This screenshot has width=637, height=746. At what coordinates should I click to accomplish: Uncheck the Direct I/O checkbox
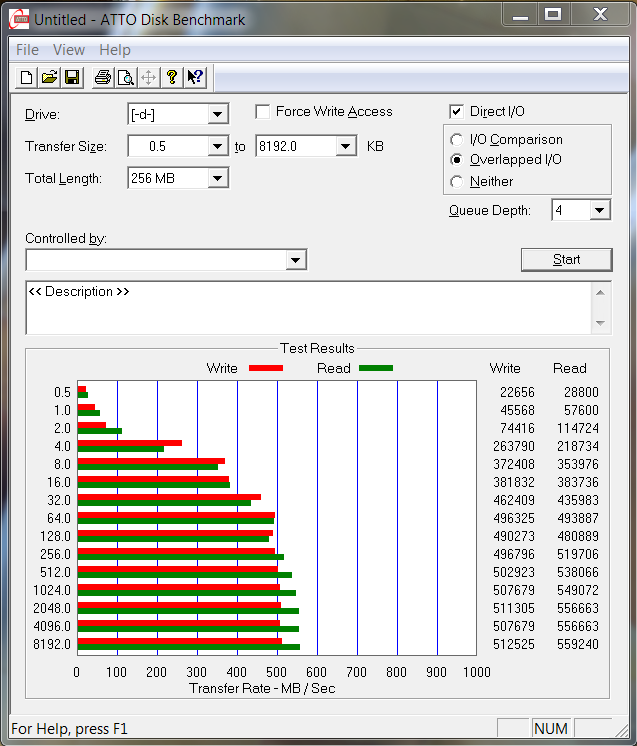(x=457, y=112)
